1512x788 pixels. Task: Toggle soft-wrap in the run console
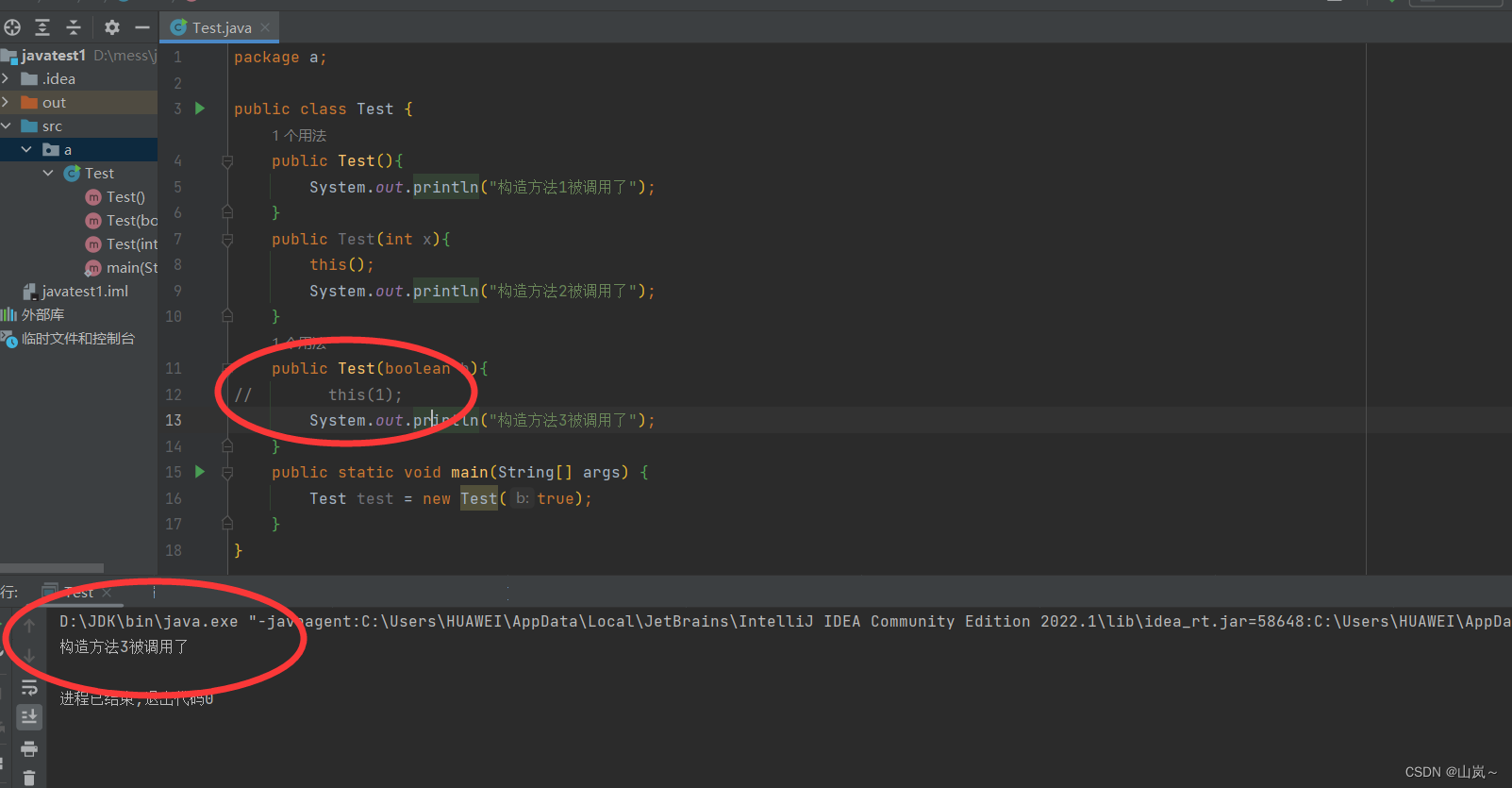(29, 687)
